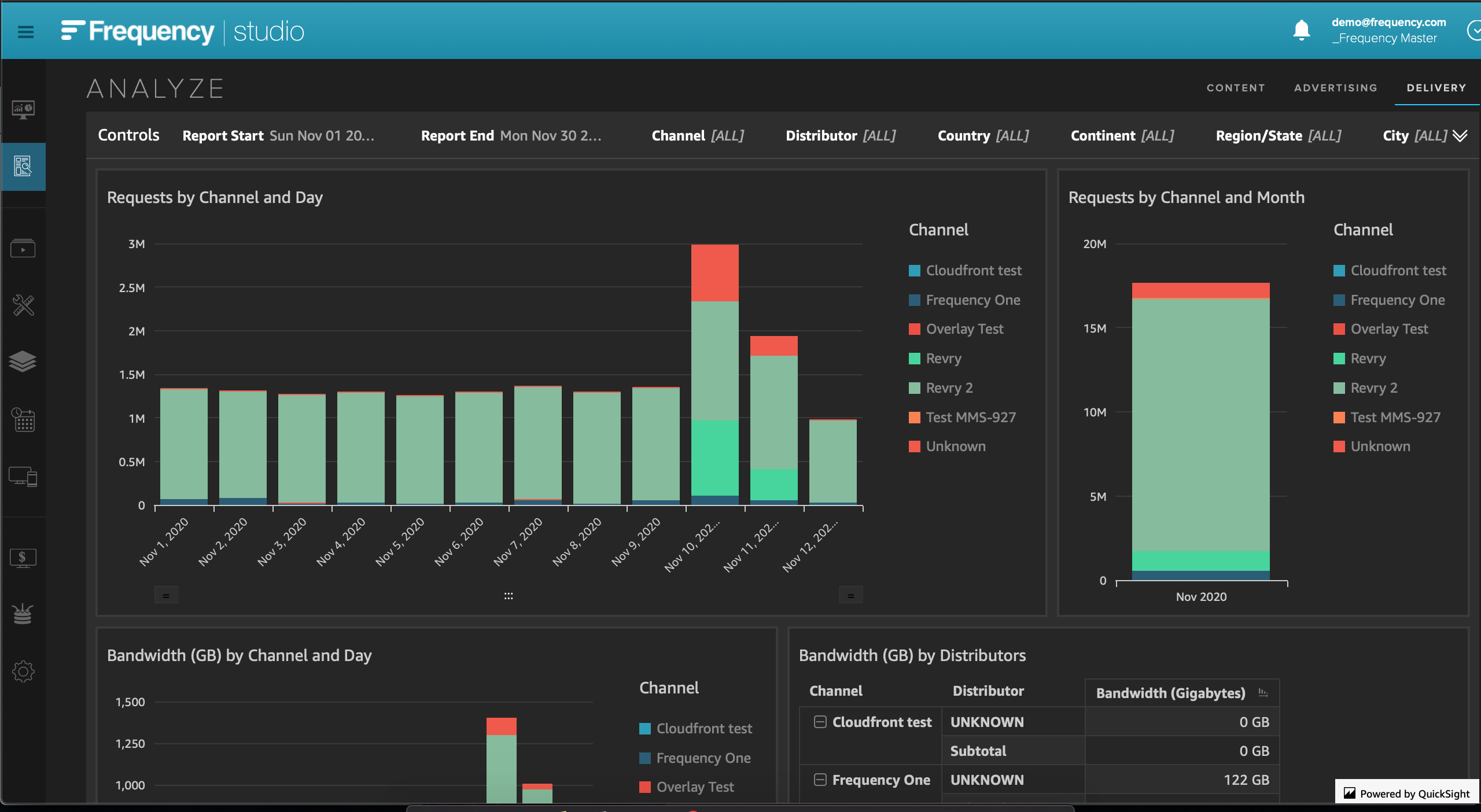Open the demo@frequency.com account menu
Viewport: 1481px width, 812px height.
[x=1388, y=30]
